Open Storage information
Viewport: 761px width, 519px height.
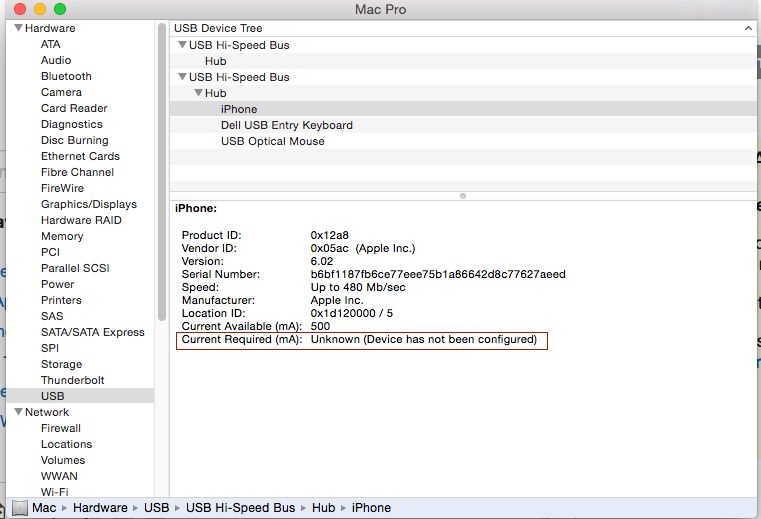pyautogui.click(x=61, y=365)
